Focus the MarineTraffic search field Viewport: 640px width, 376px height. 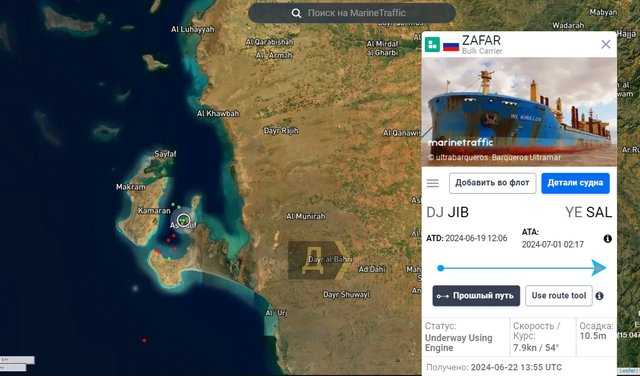352,13
